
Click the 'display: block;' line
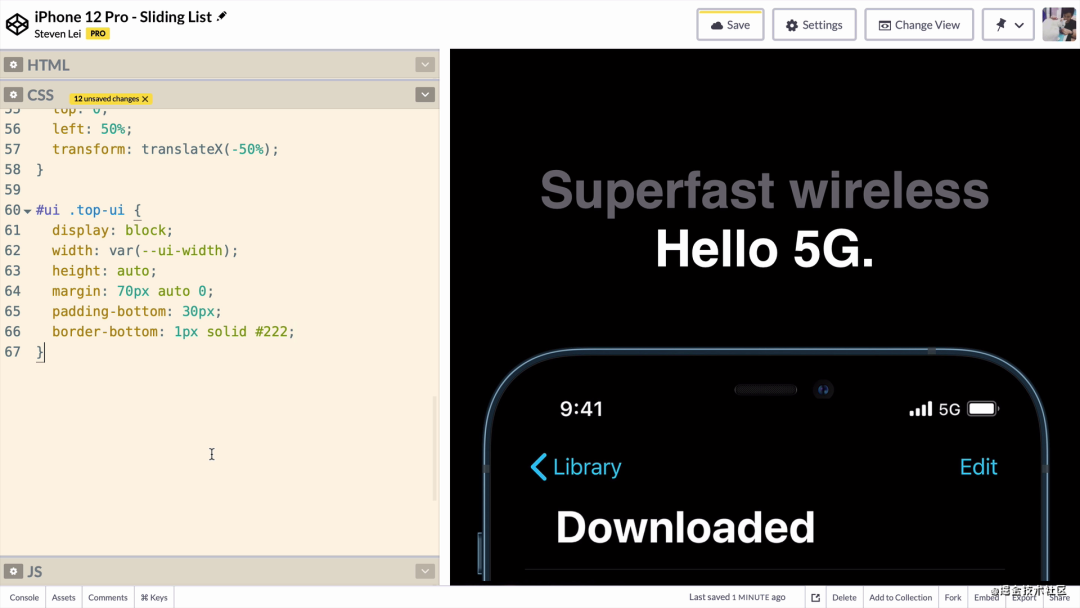tap(112, 231)
